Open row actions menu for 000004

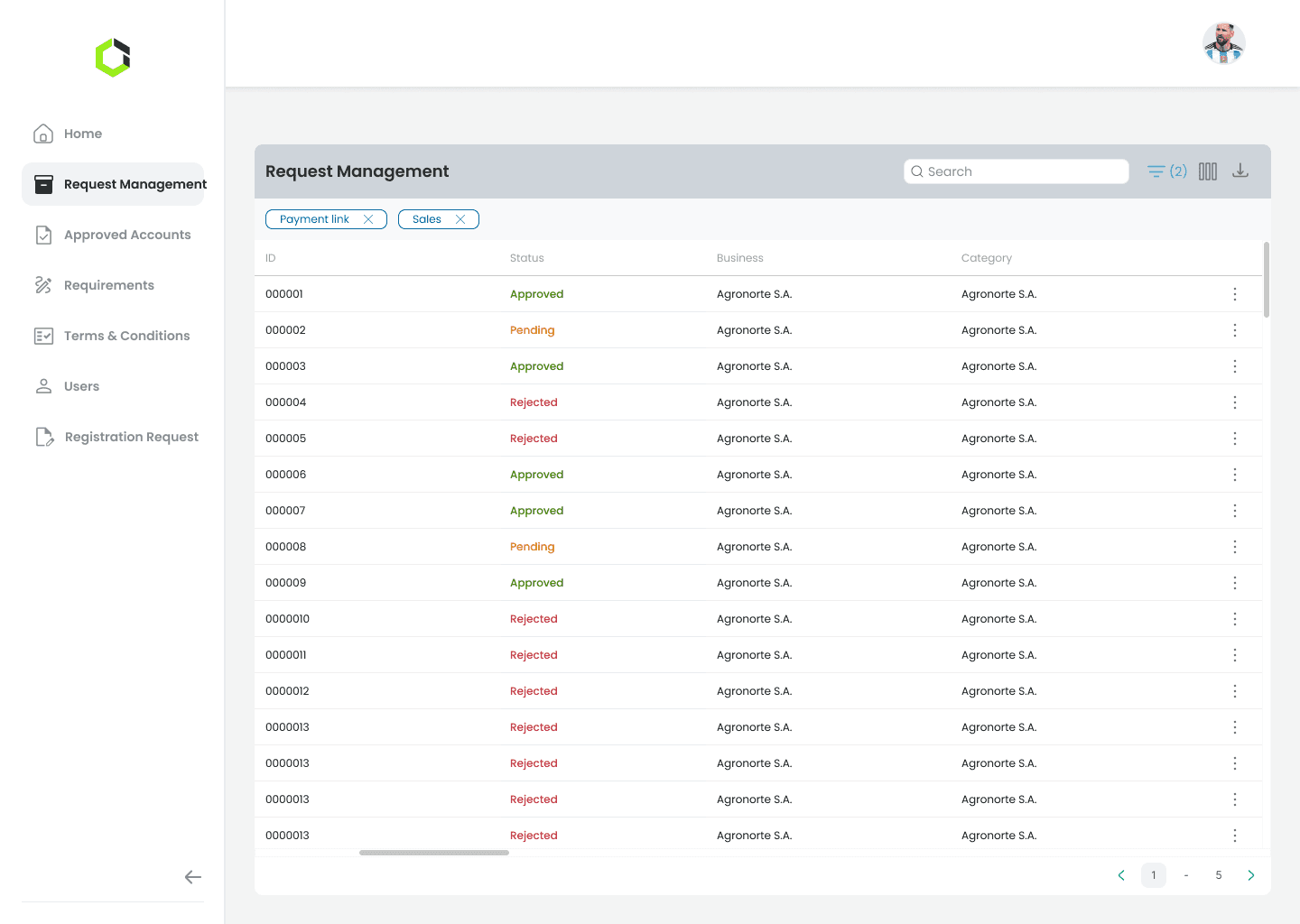coord(1235,402)
